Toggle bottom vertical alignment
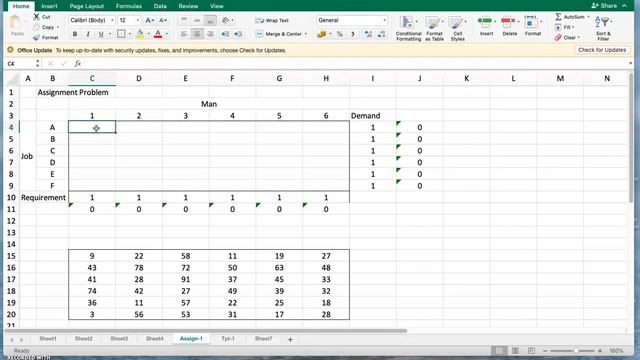 [210, 20]
